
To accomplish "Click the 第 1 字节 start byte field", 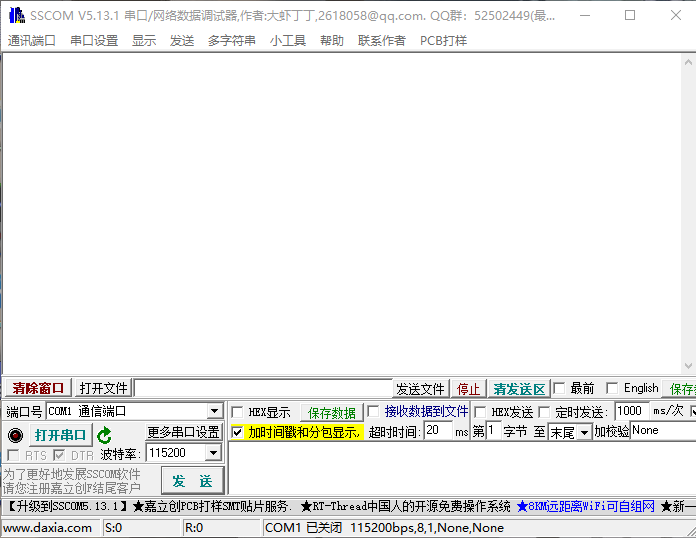I will pos(494,431).
